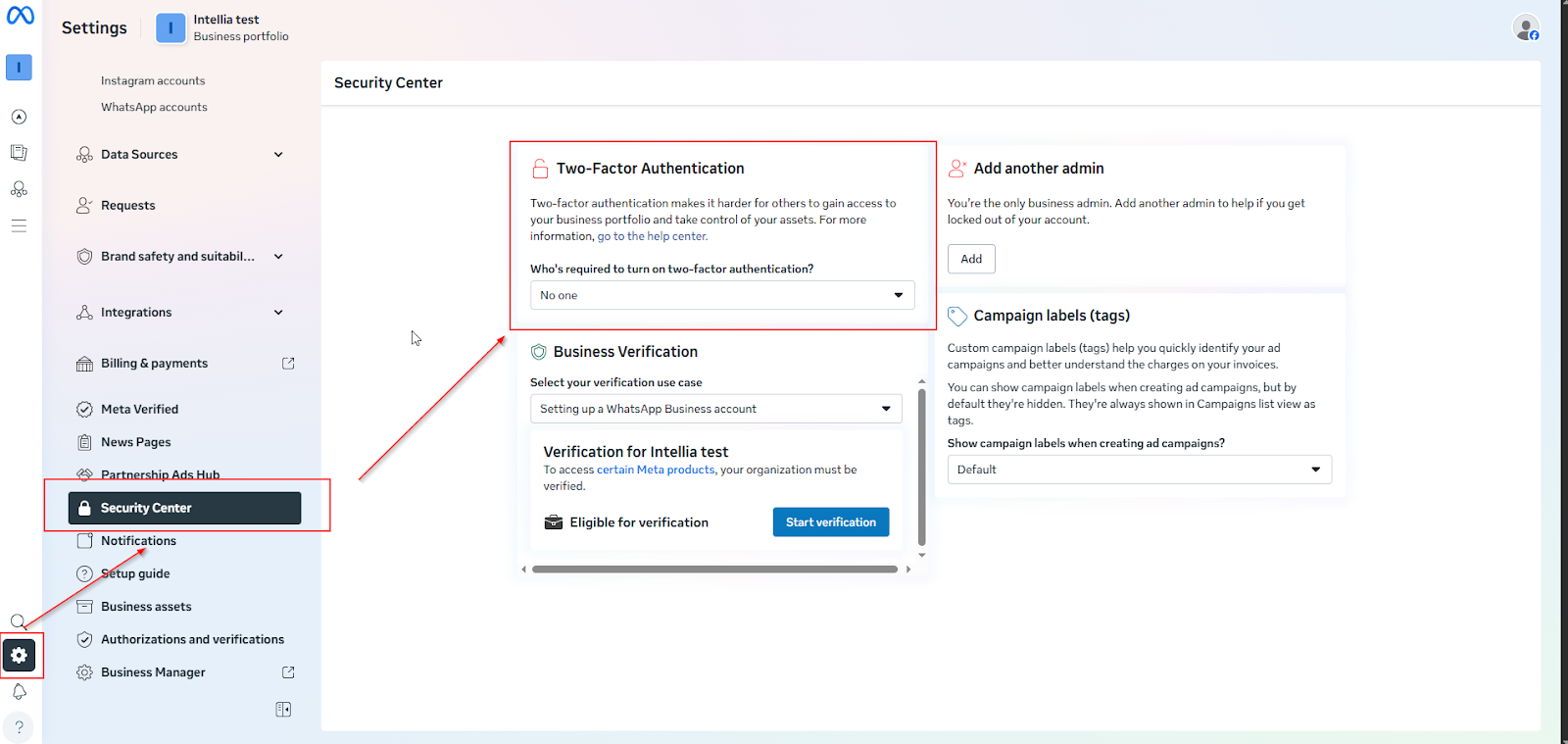Follow the 'go to the help center' link
Image resolution: width=1568 pixels, height=744 pixels.
(653, 236)
